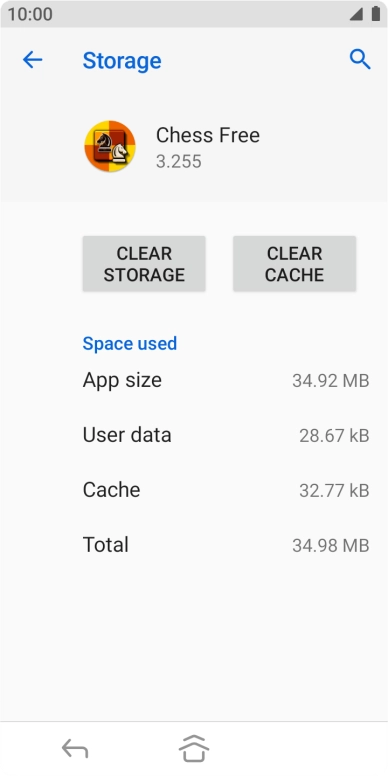Image resolution: width=388 pixels, height=776 pixels.
Task: Tap the Chess Free app name
Action: point(208,135)
